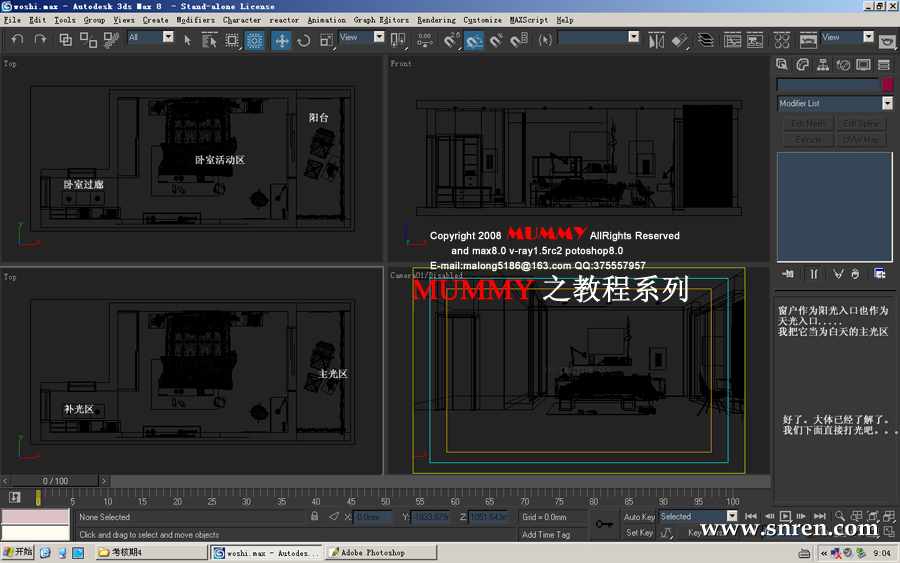Toggle Set Key mode

coord(639,533)
